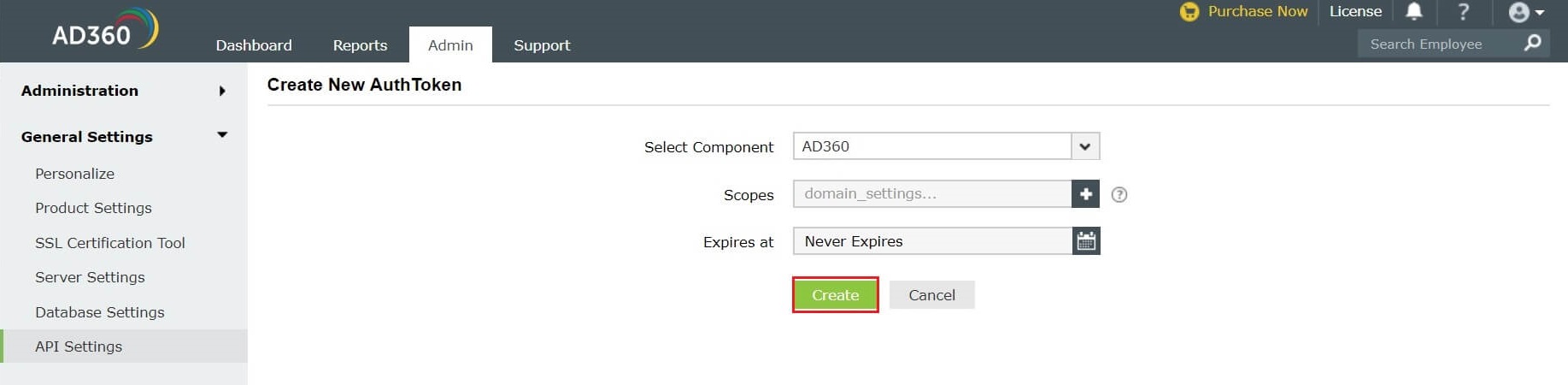Open the License link

point(1355,11)
